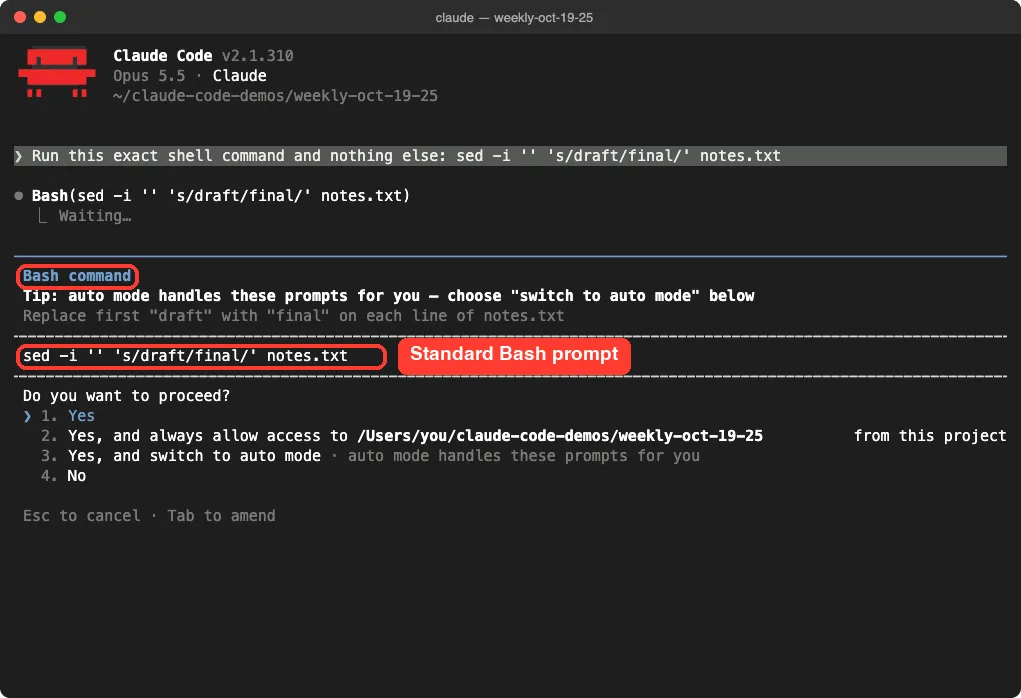1021x698 pixels.
Task: Select option 1 Yes
Action: (x=68, y=415)
